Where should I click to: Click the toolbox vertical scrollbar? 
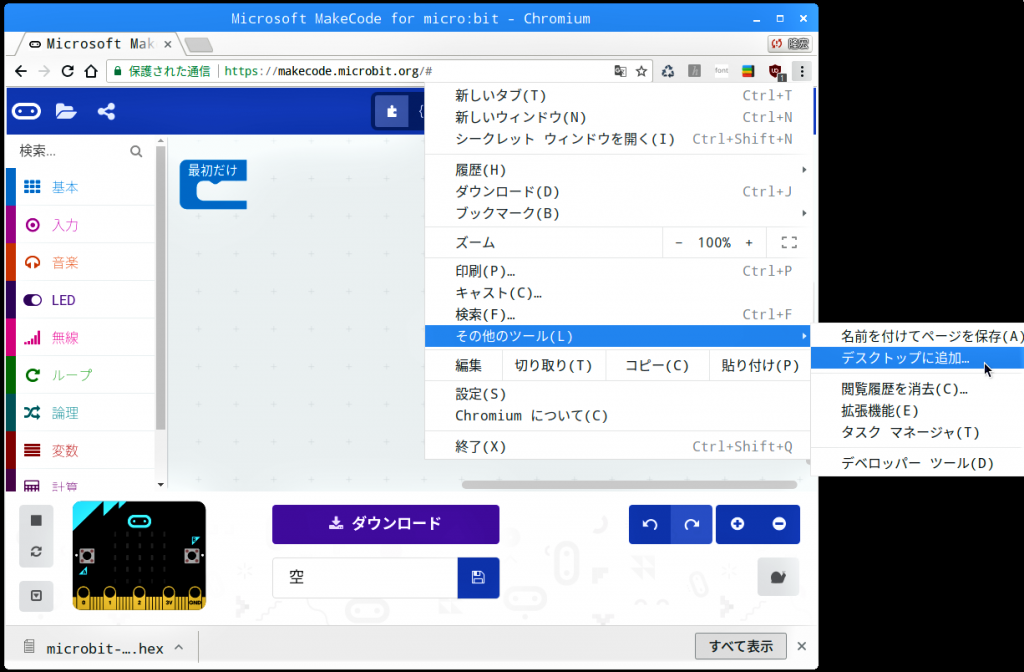161,289
